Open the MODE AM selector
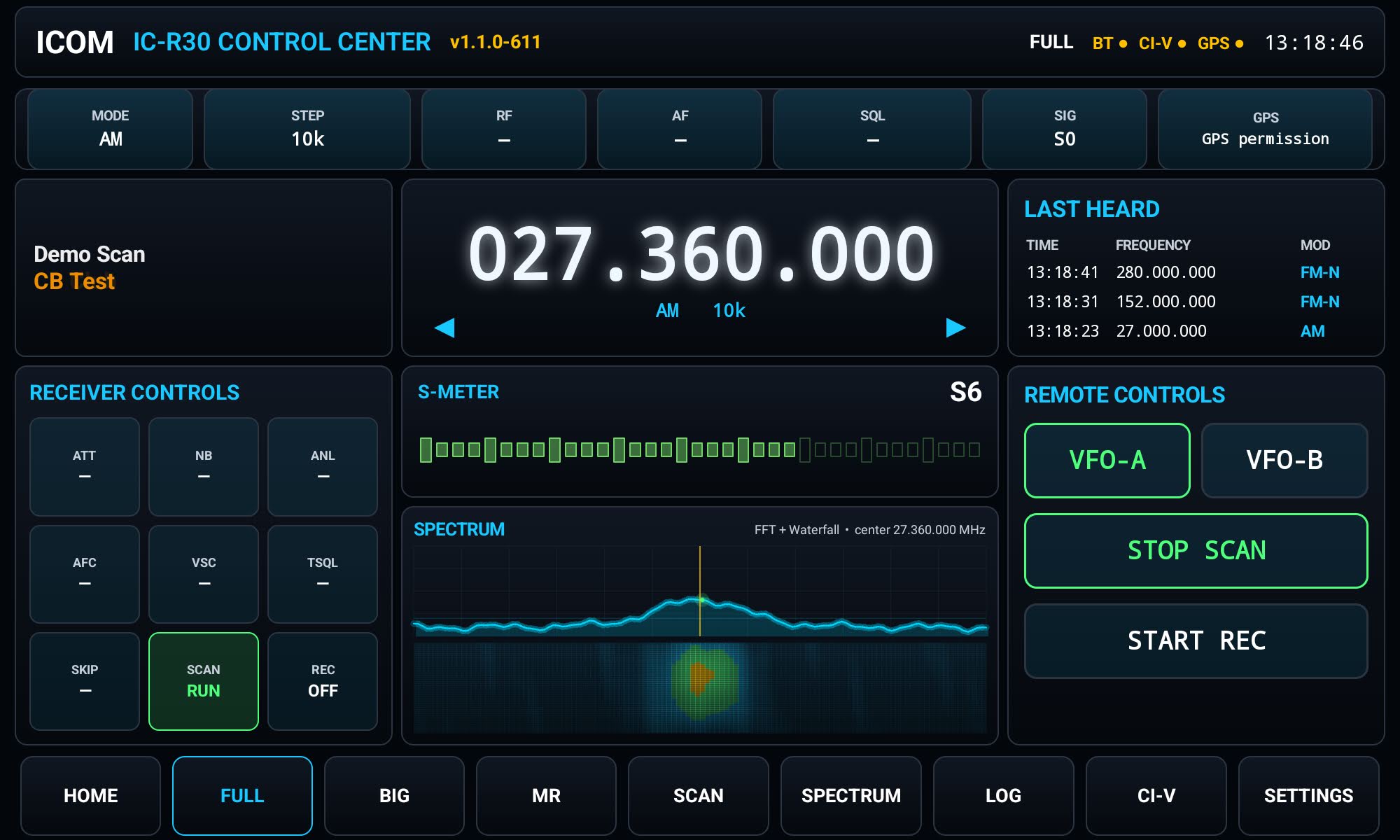The image size is (1400, 840). pyautogui.click(x=110, y=129)
